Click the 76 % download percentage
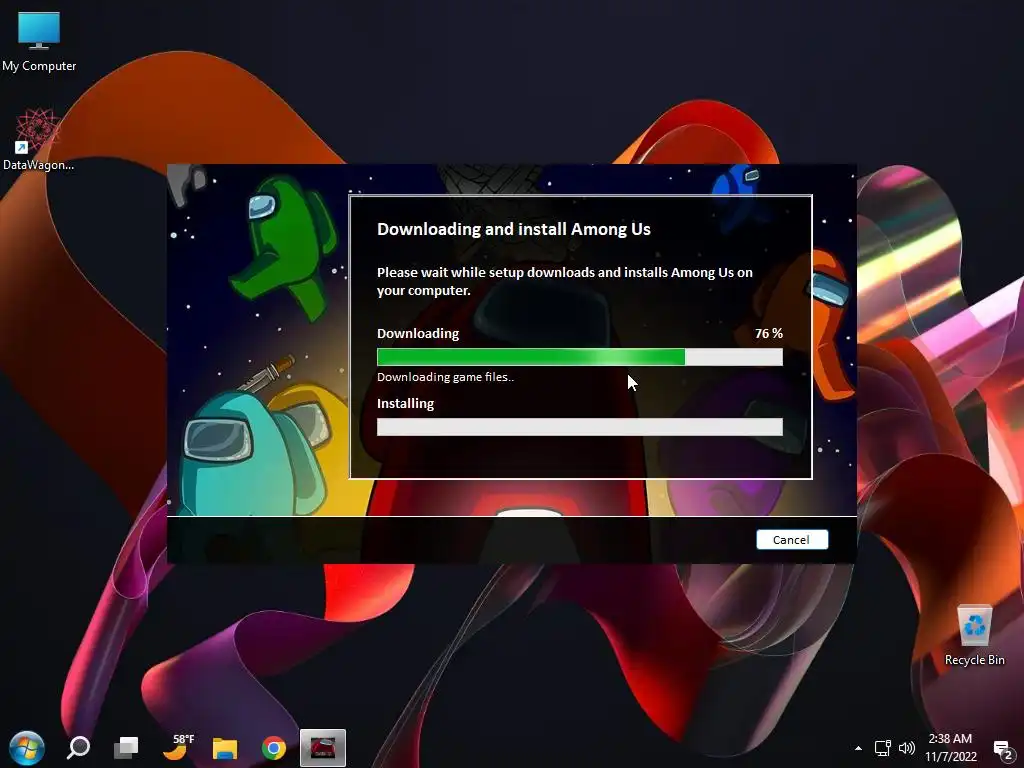Image resolution: width=1024 pixels, height=768 pixels. [769, 334]
